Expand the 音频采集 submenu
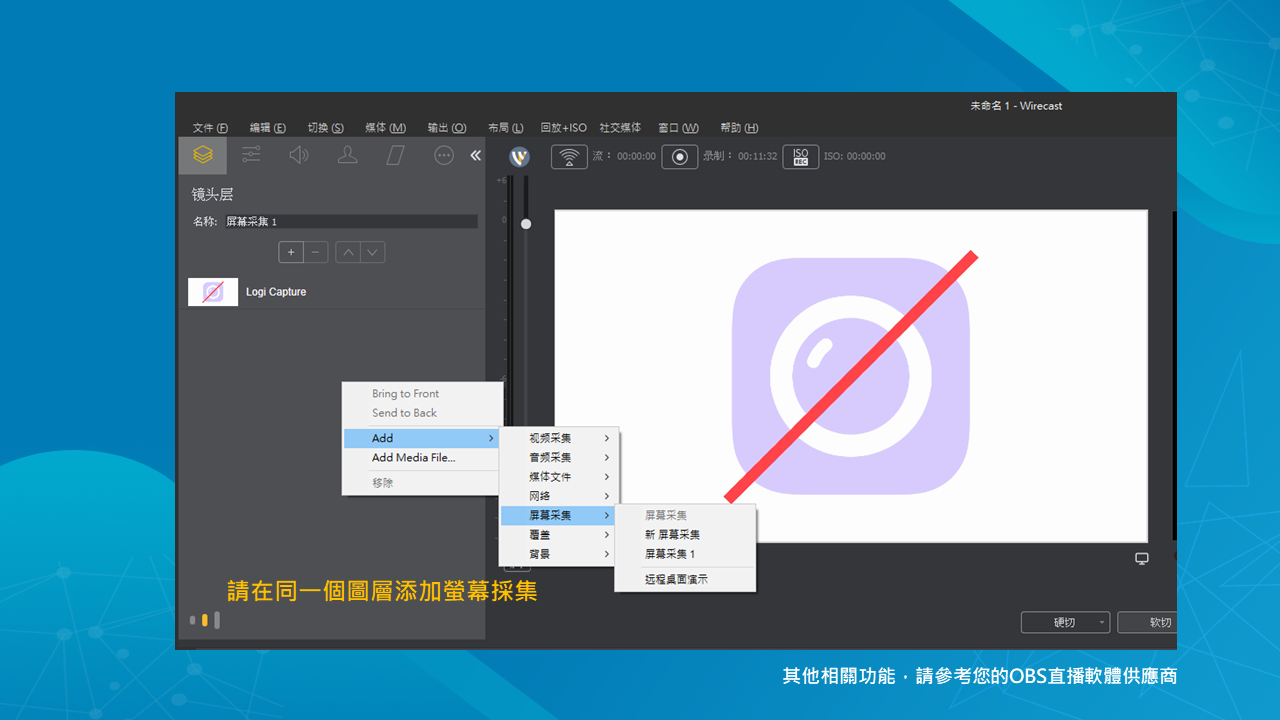 click(x=559, y=457)
